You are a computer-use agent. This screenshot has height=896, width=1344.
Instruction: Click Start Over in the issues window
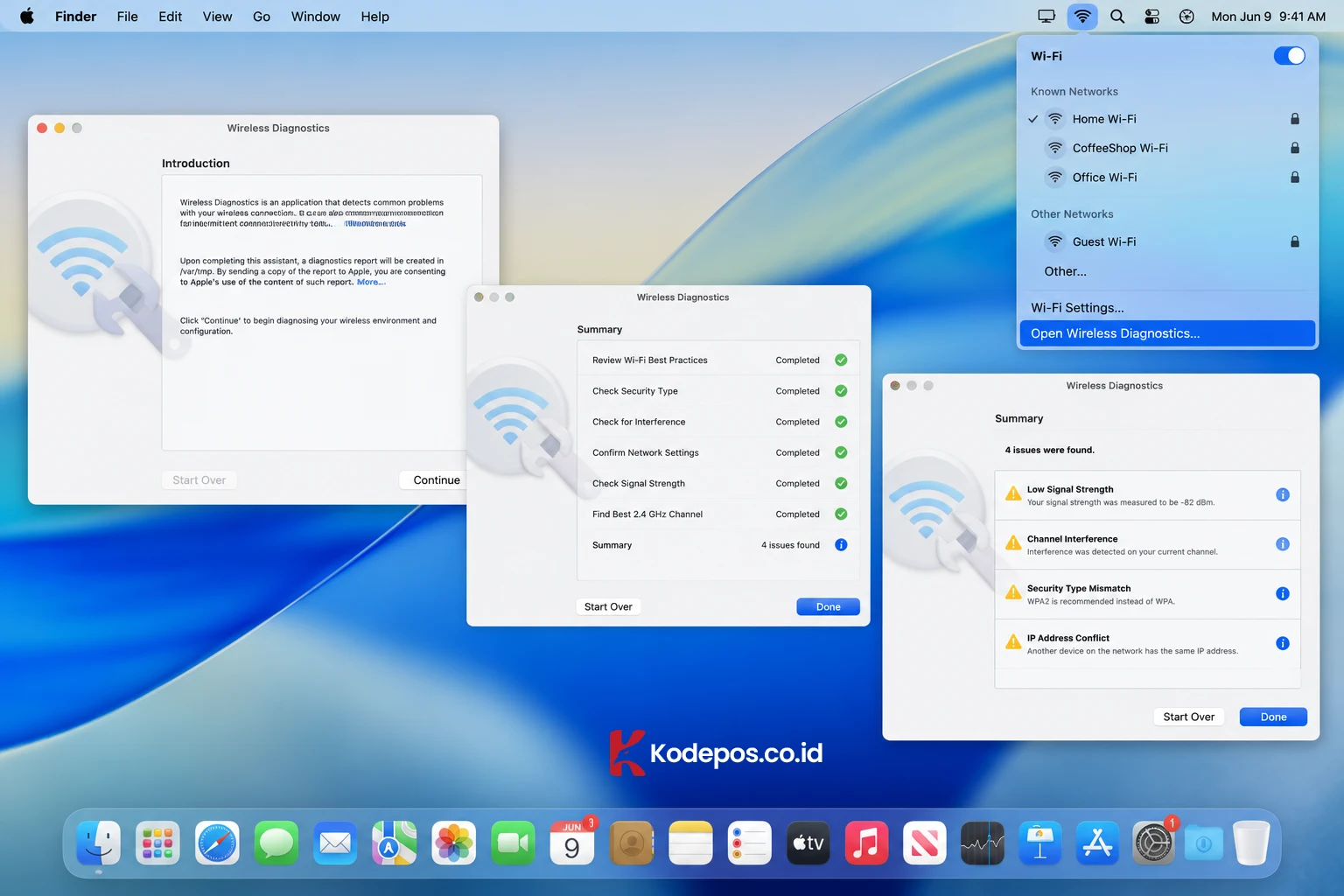1189,717
